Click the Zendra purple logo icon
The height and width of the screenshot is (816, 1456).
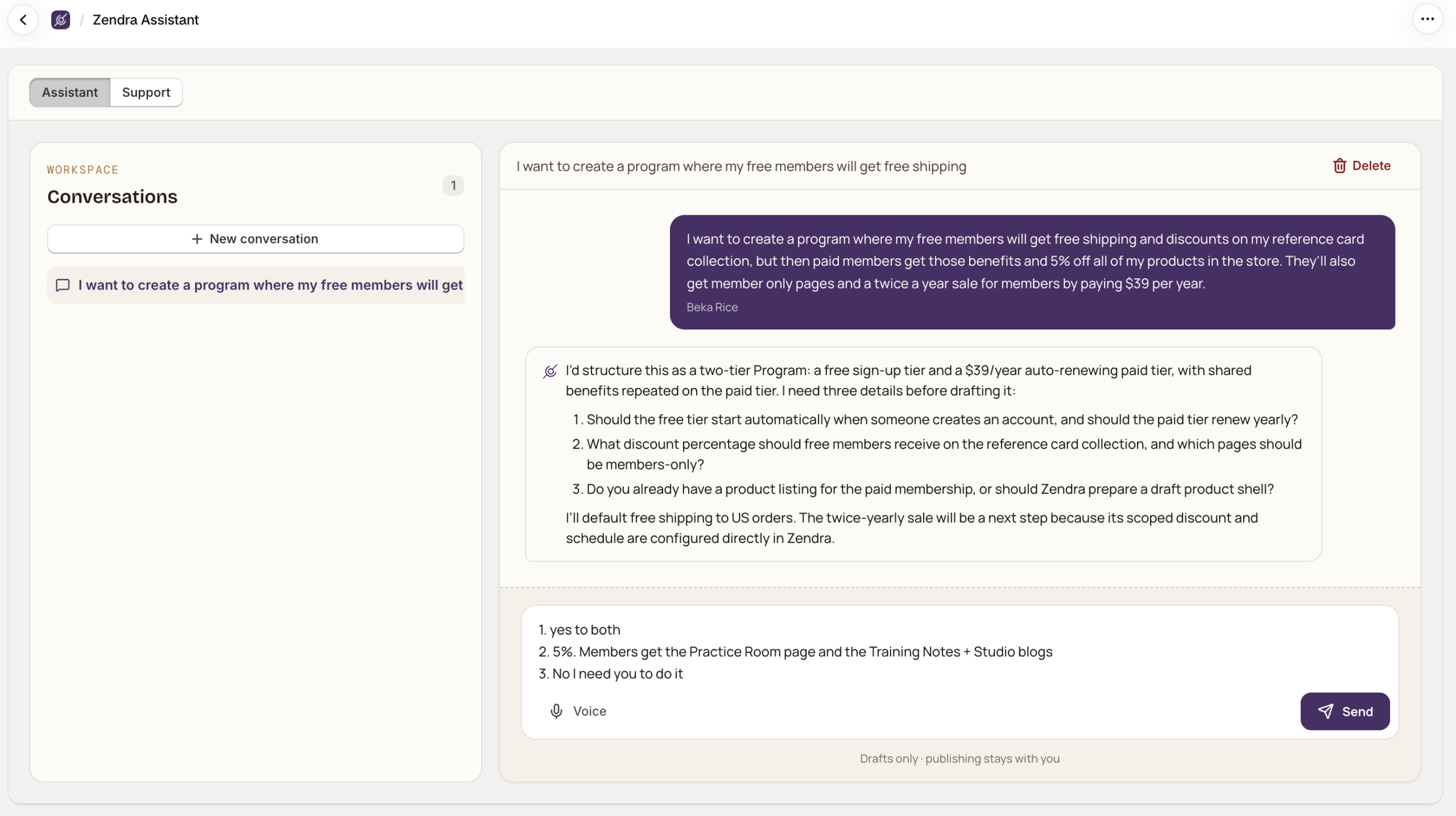(x=61, y=20)
